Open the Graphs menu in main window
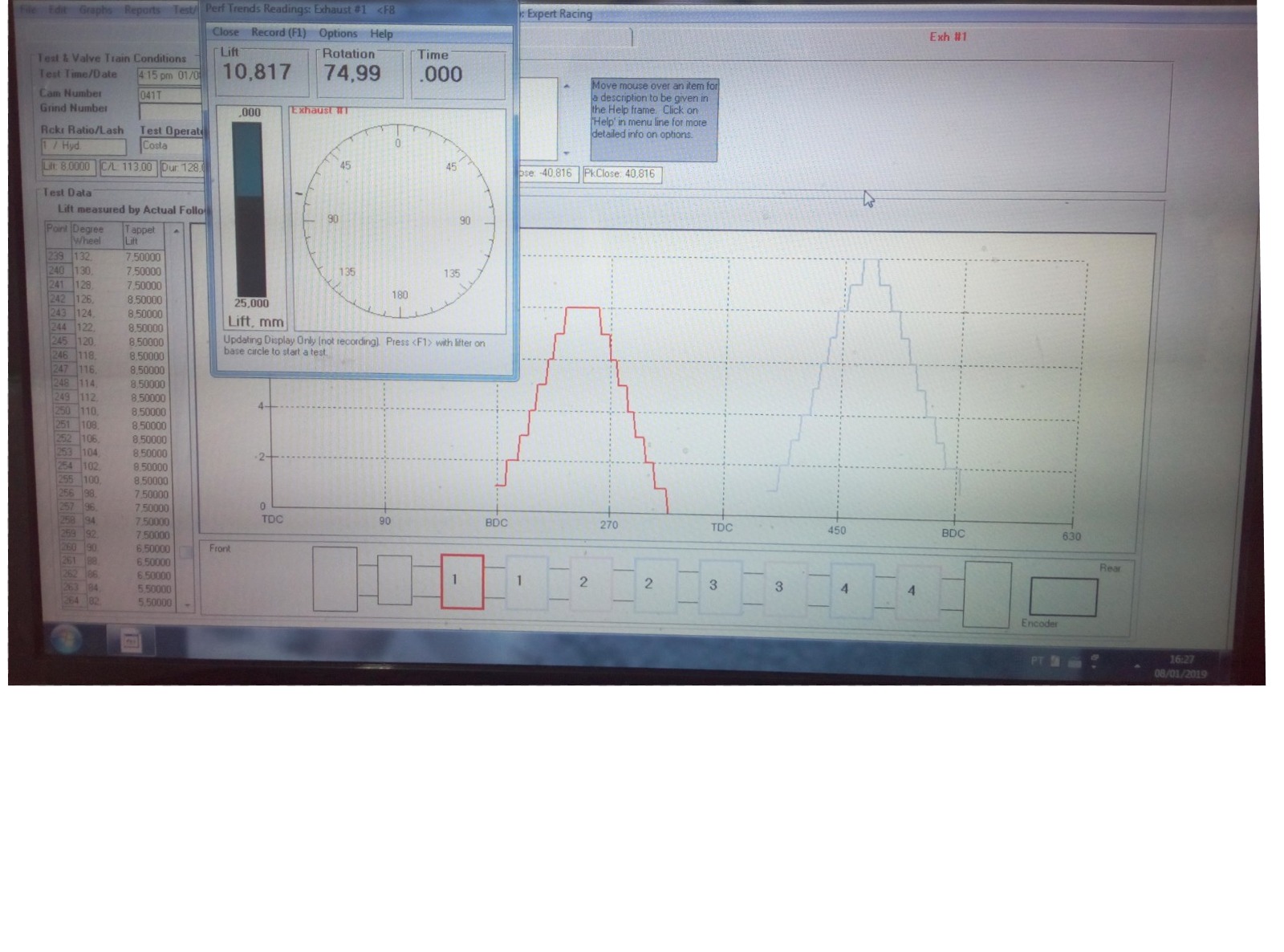 95,10
